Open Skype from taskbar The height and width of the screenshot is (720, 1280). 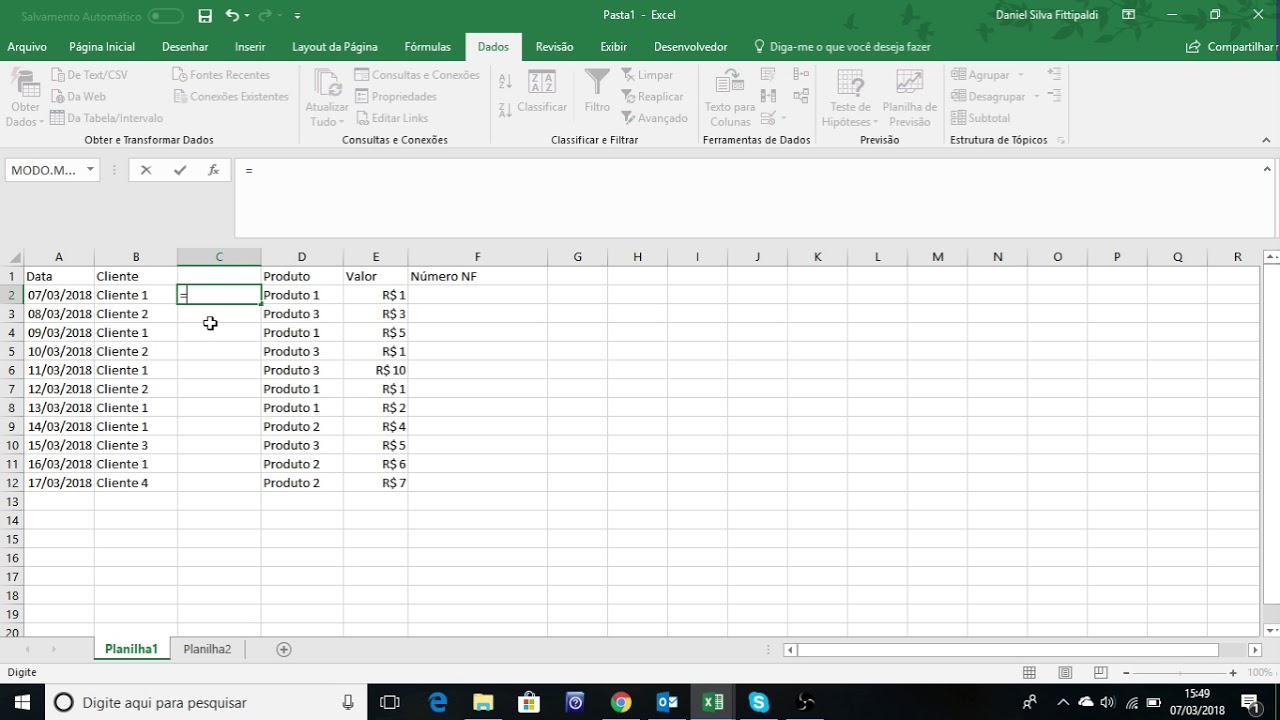(759, 702)
